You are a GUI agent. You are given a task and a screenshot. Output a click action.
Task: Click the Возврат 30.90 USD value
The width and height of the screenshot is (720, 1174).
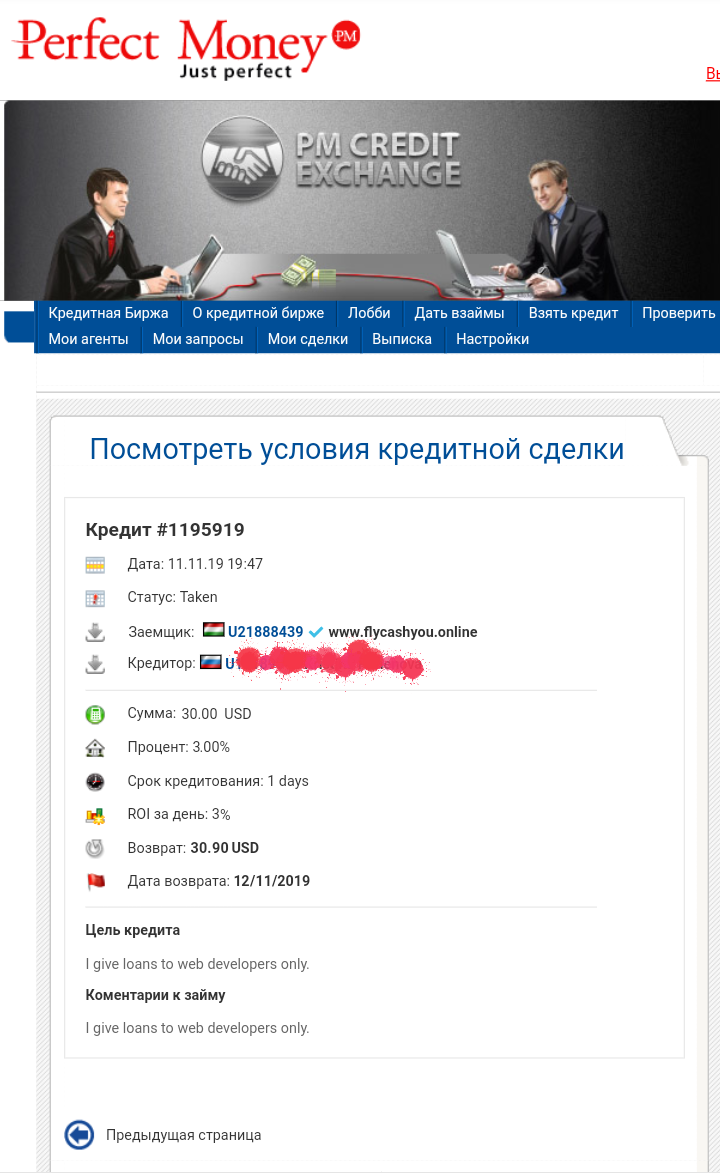click(x=225, y=848)
